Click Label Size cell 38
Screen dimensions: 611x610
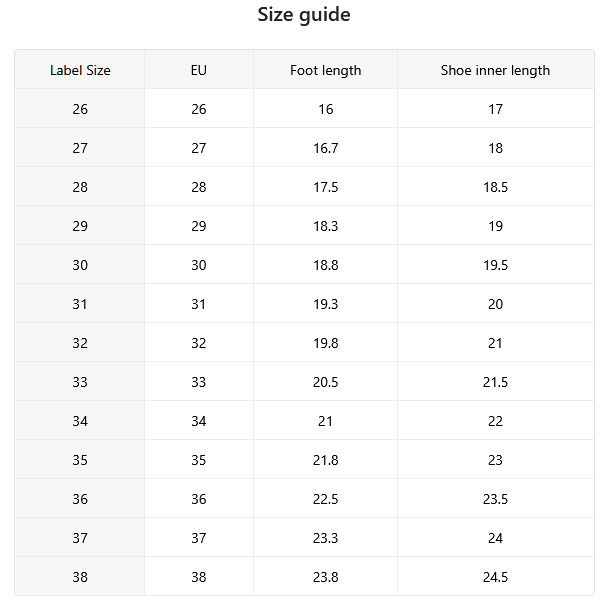(80, 577)
